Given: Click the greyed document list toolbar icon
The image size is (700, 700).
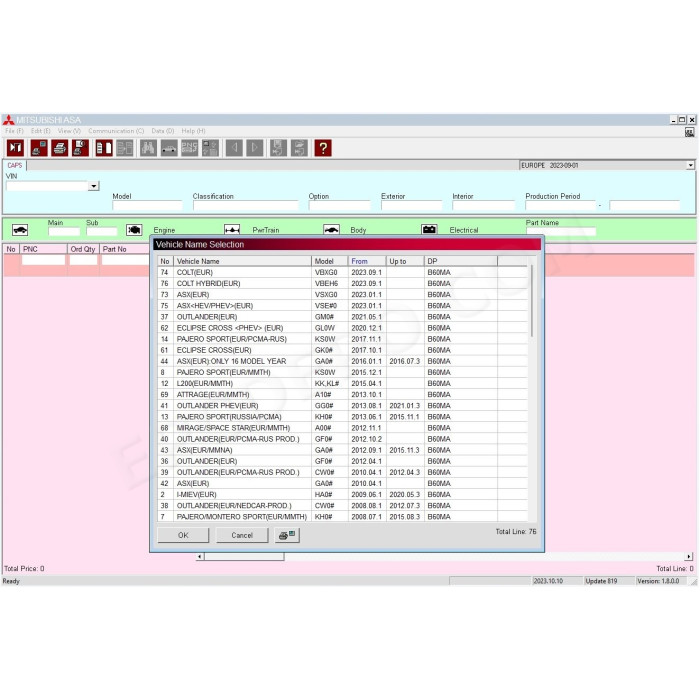Looking at the screenshot, I should [x=125, y=148].
